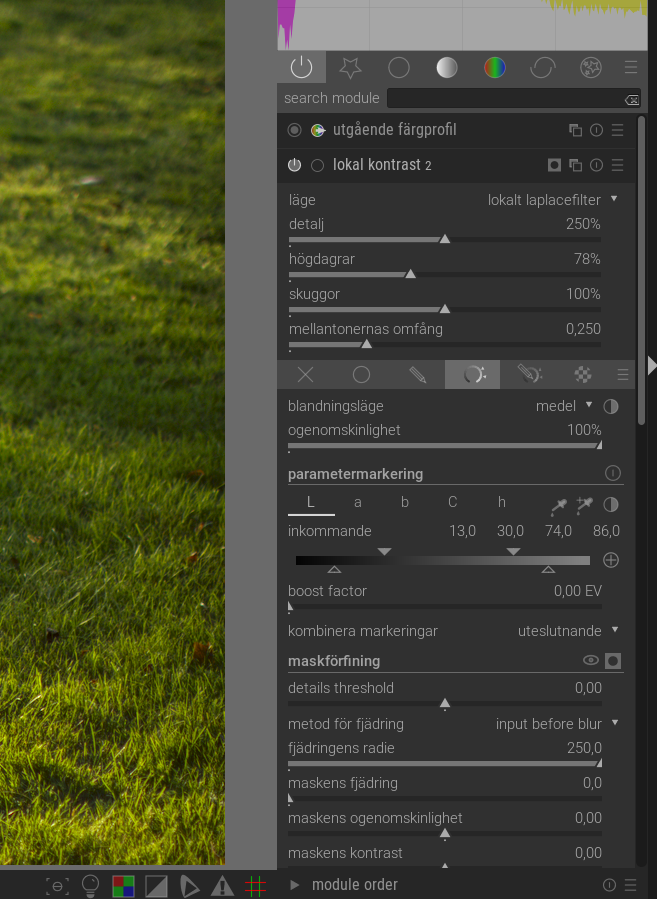This screenshot has width=657, height=899.
Task: Toggle the overexposure warning triangle icon
Action: click(x=222, y=886)
